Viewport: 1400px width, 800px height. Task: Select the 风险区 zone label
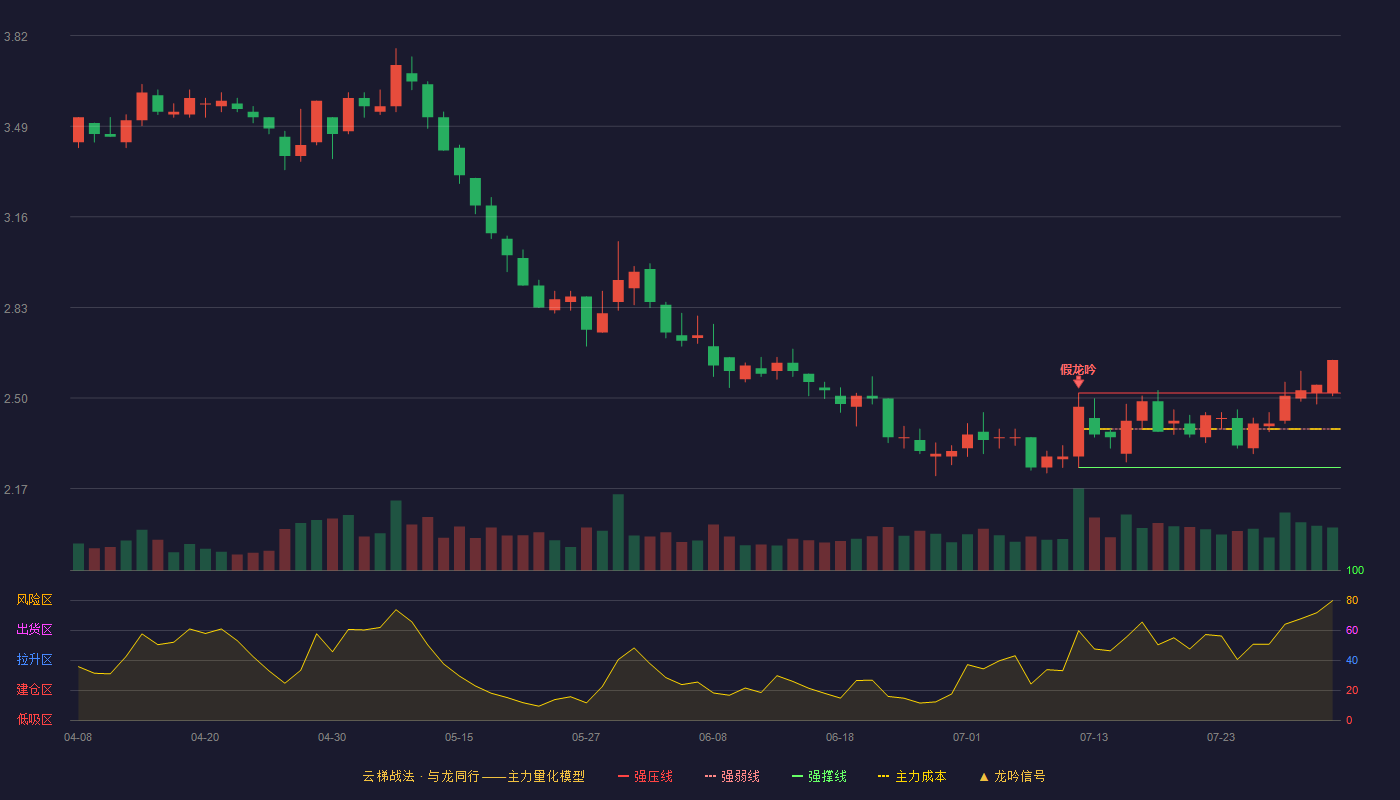click(34, 600)
